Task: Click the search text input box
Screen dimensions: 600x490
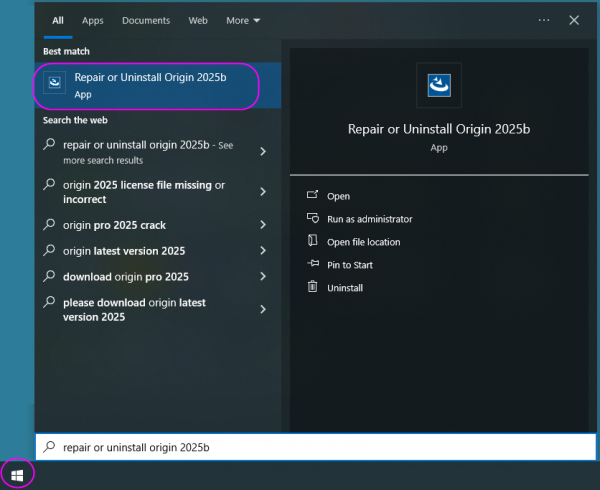Action: click(x=300, y=448)
